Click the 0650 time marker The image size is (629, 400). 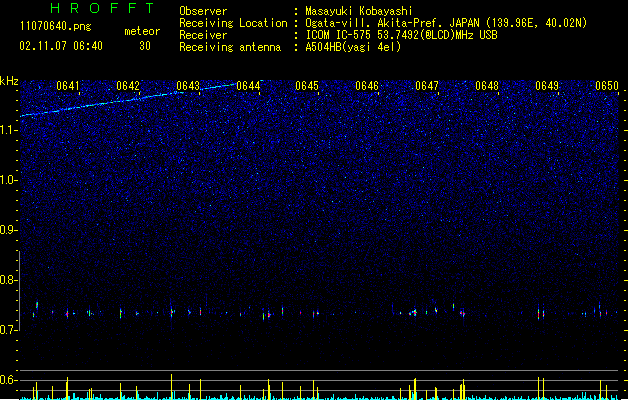click(607, 86)
